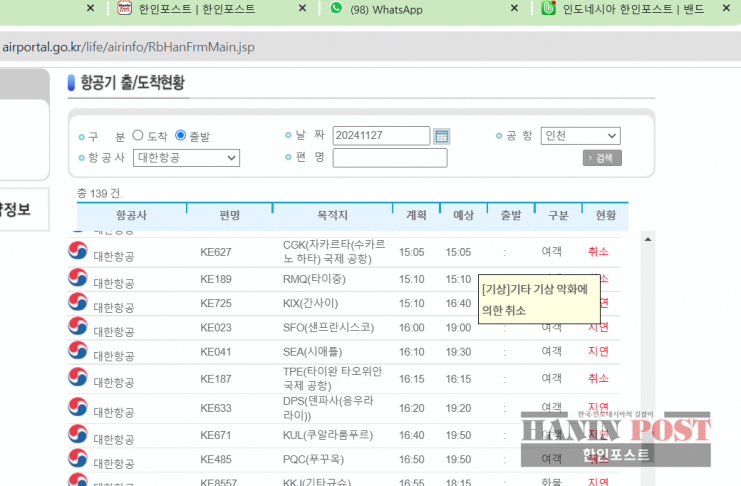Click the 지연 status for the KE041 flight
This screenshot has width=741, height=486.
(598, 352)
